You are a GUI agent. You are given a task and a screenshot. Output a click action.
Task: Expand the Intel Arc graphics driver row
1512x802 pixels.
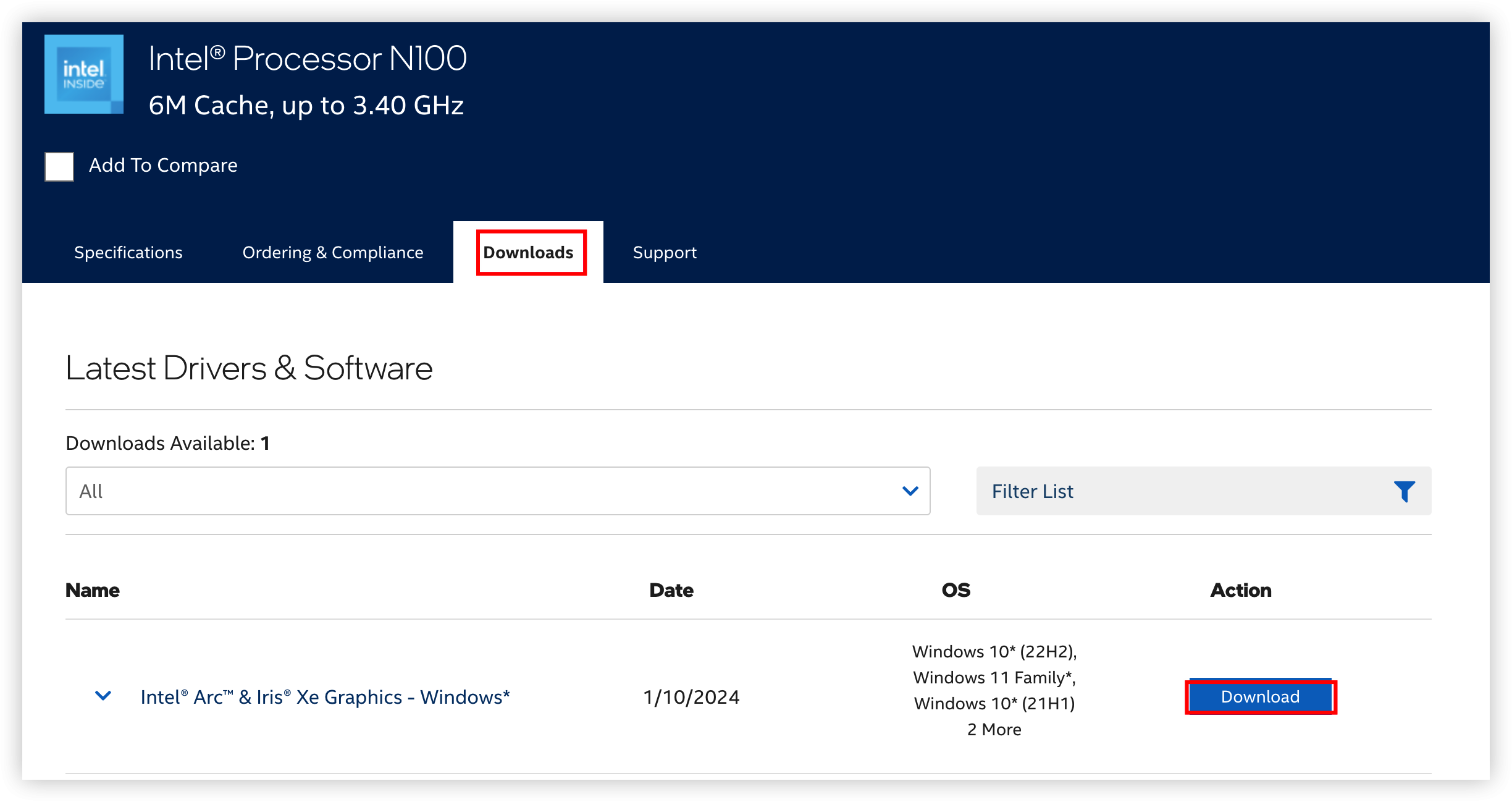103,696
